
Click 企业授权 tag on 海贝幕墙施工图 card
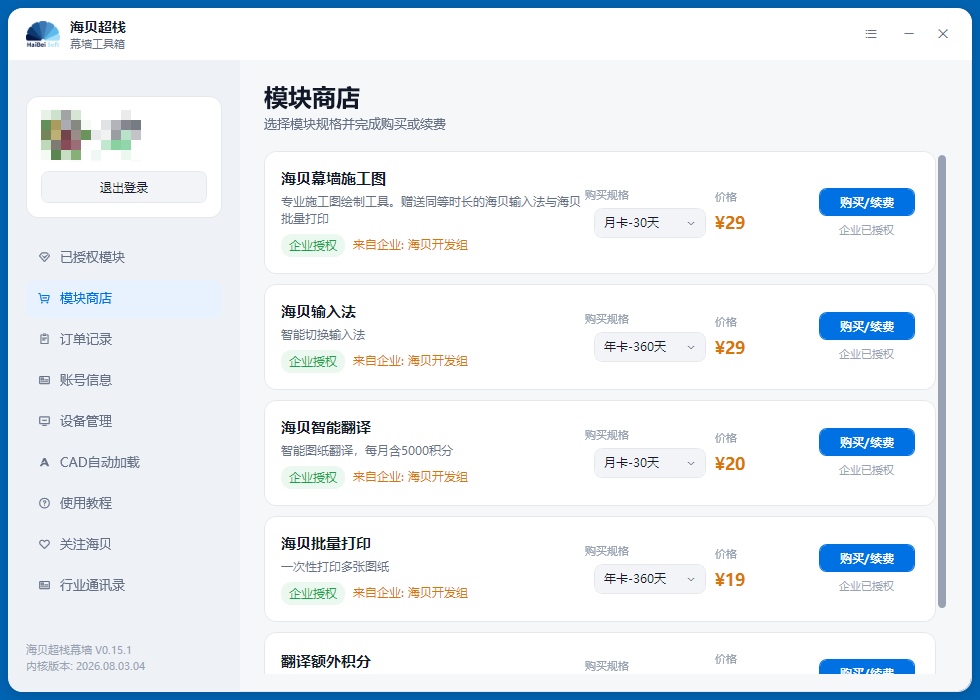click(312, 245)
